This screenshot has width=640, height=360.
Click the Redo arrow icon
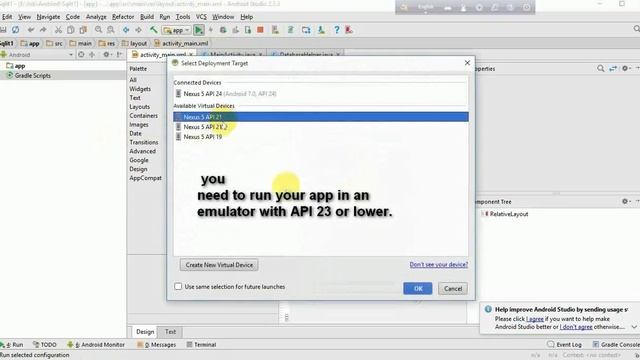click(x=43, y=30)
